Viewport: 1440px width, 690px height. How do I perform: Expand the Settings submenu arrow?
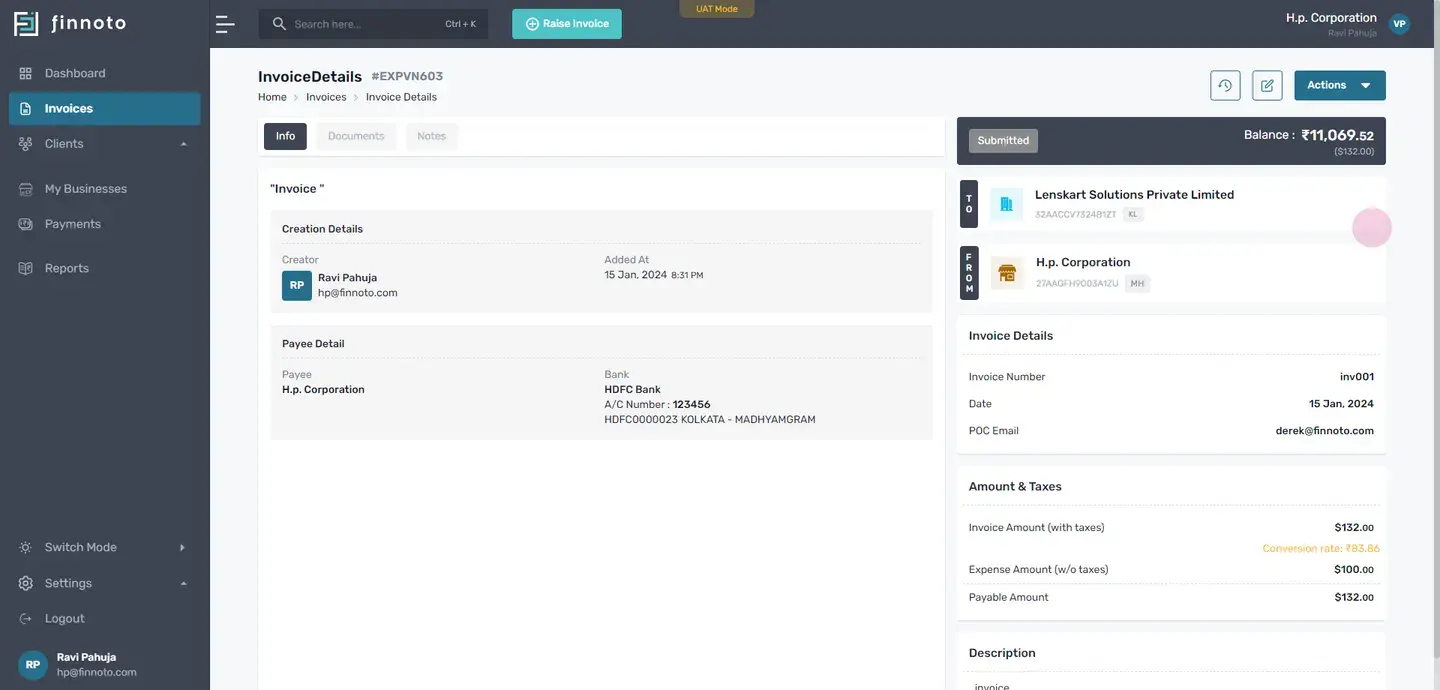(x=183, y=583)
